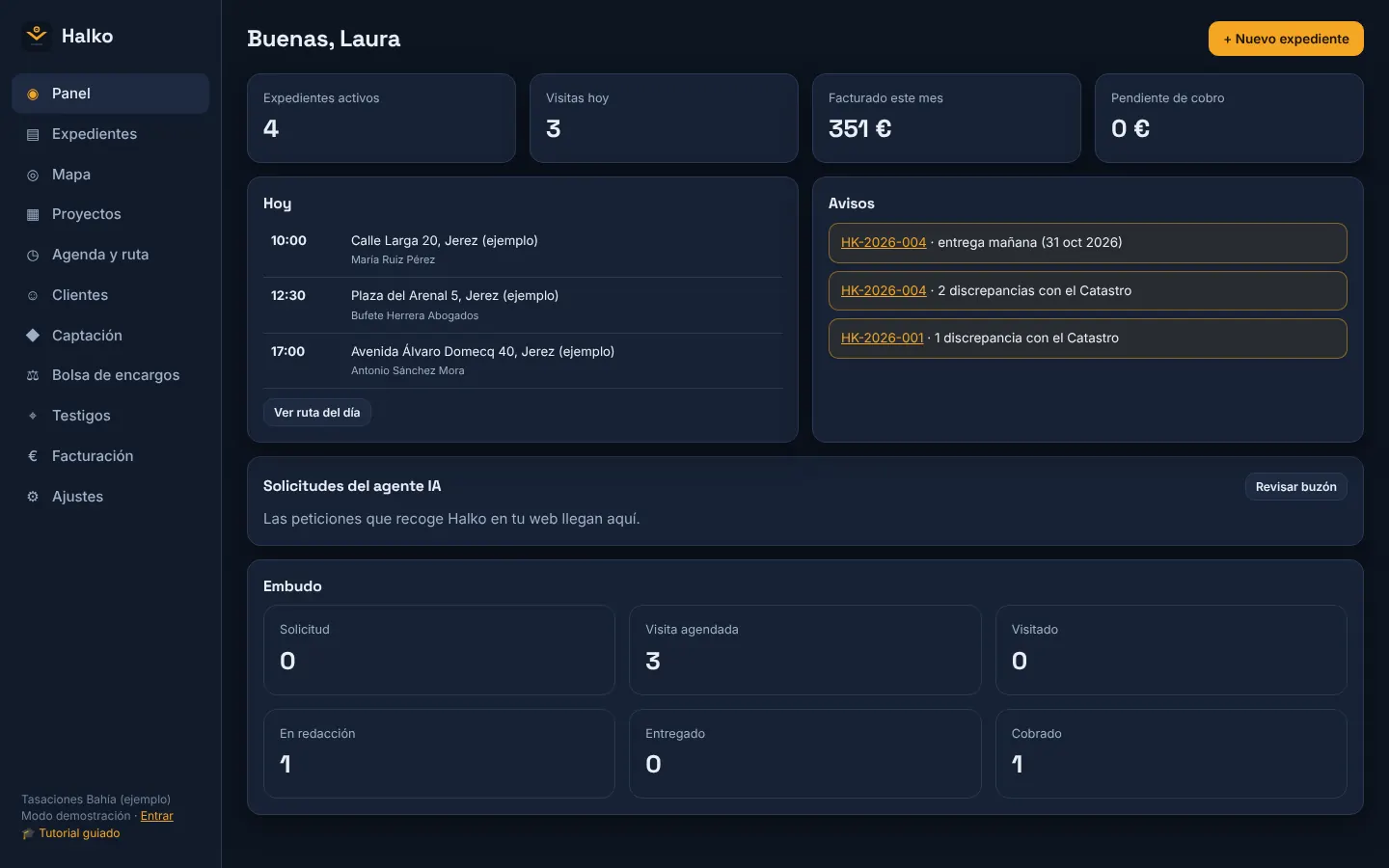1389x868 pixels.
Task: Click the En redacción funnel card
Action: pyautogui.click(x=439, y=753)
